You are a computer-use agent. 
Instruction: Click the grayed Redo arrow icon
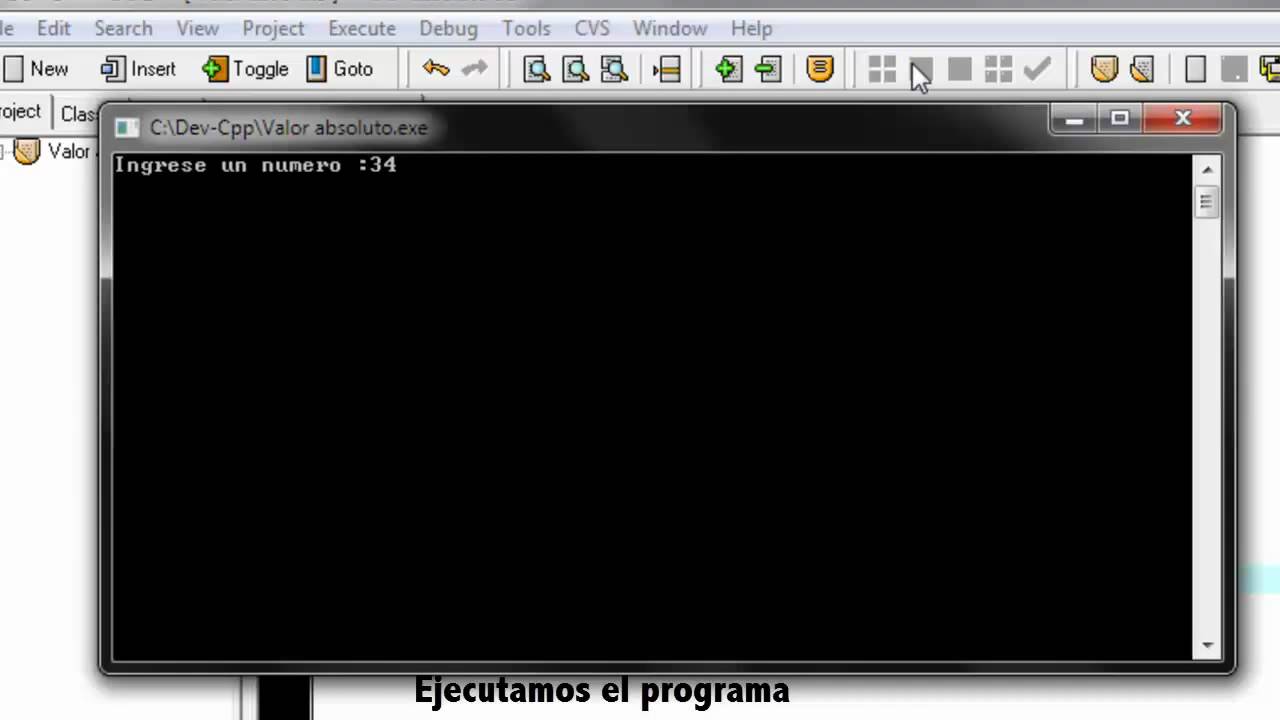click(475, 68)
